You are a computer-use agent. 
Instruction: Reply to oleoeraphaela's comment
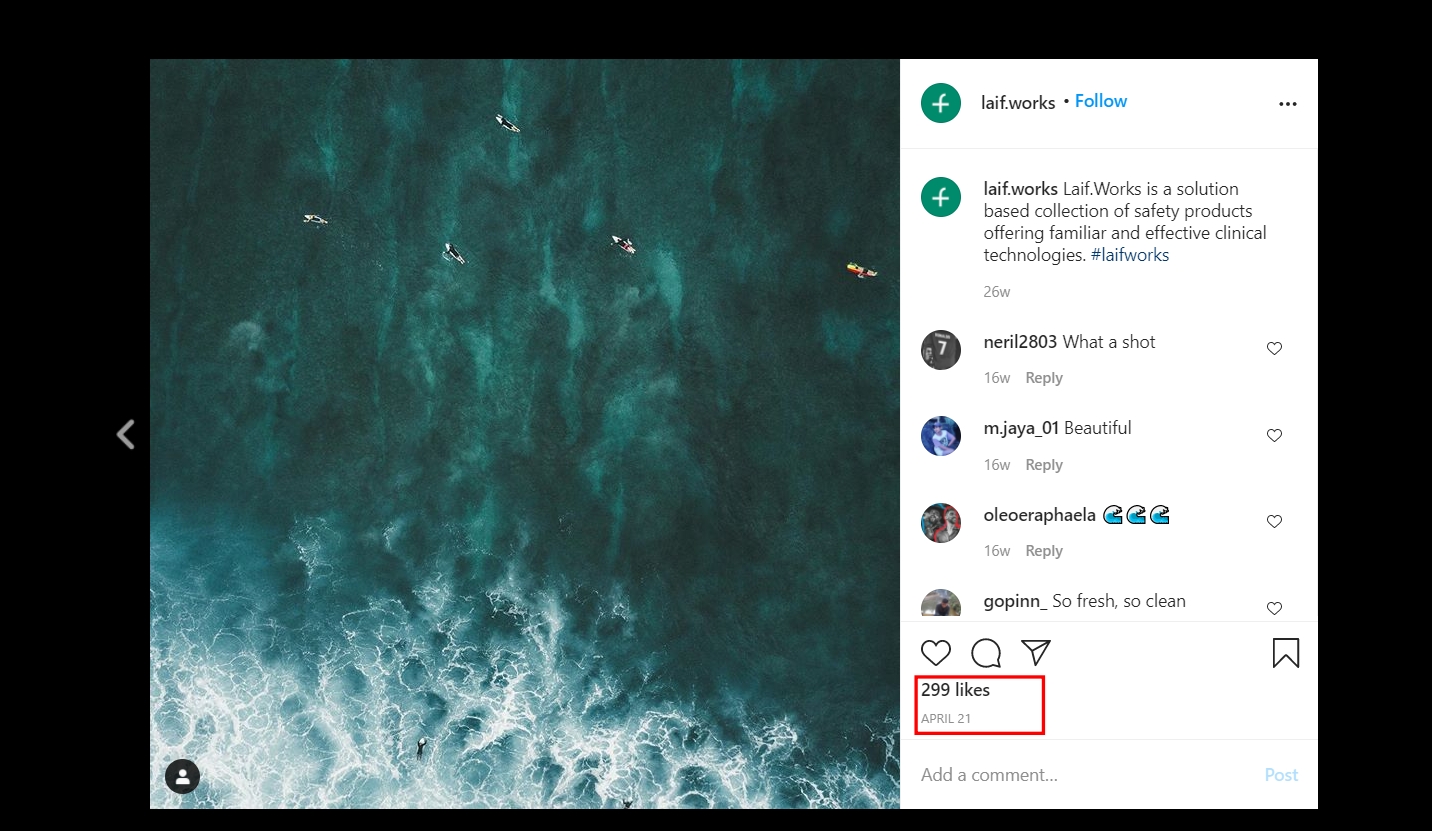(1044, 551)
